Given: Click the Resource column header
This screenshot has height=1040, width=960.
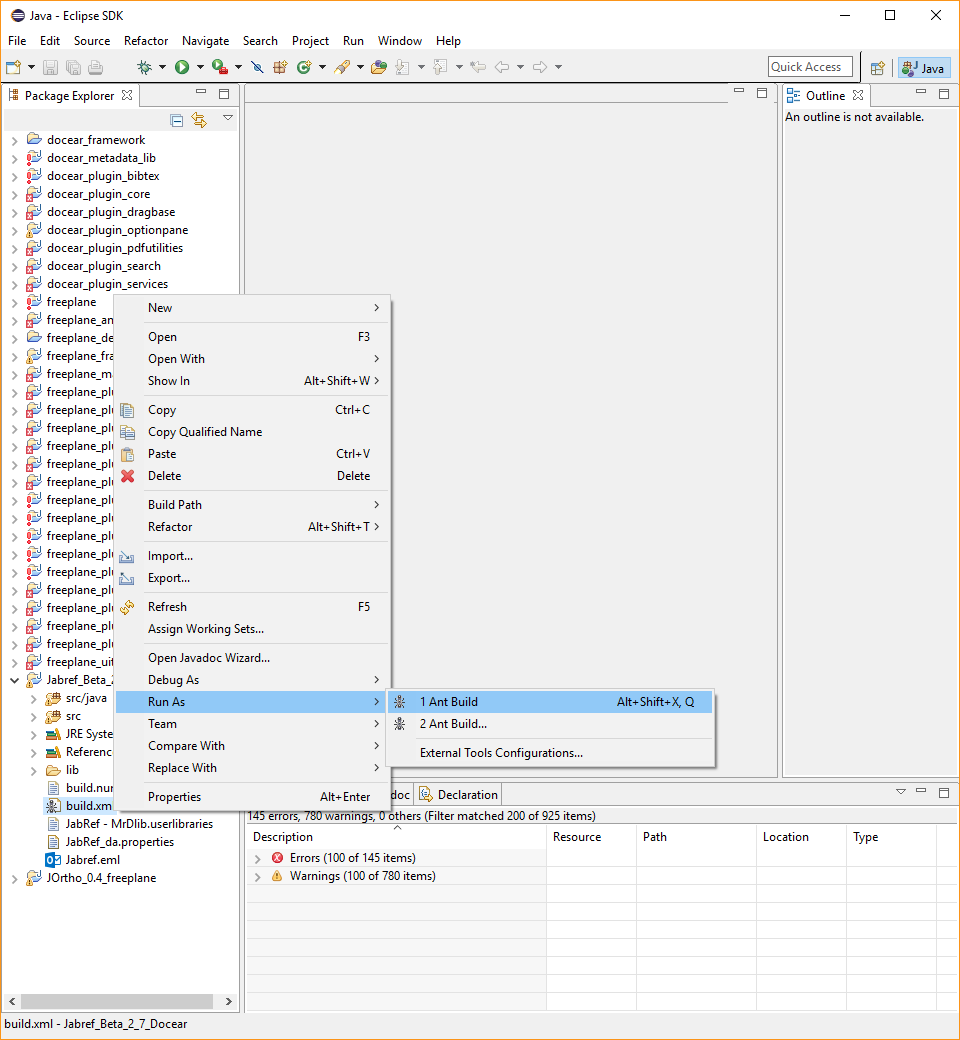Looking at the screenshot, I should pyautogui.click(x=590, y=837).
